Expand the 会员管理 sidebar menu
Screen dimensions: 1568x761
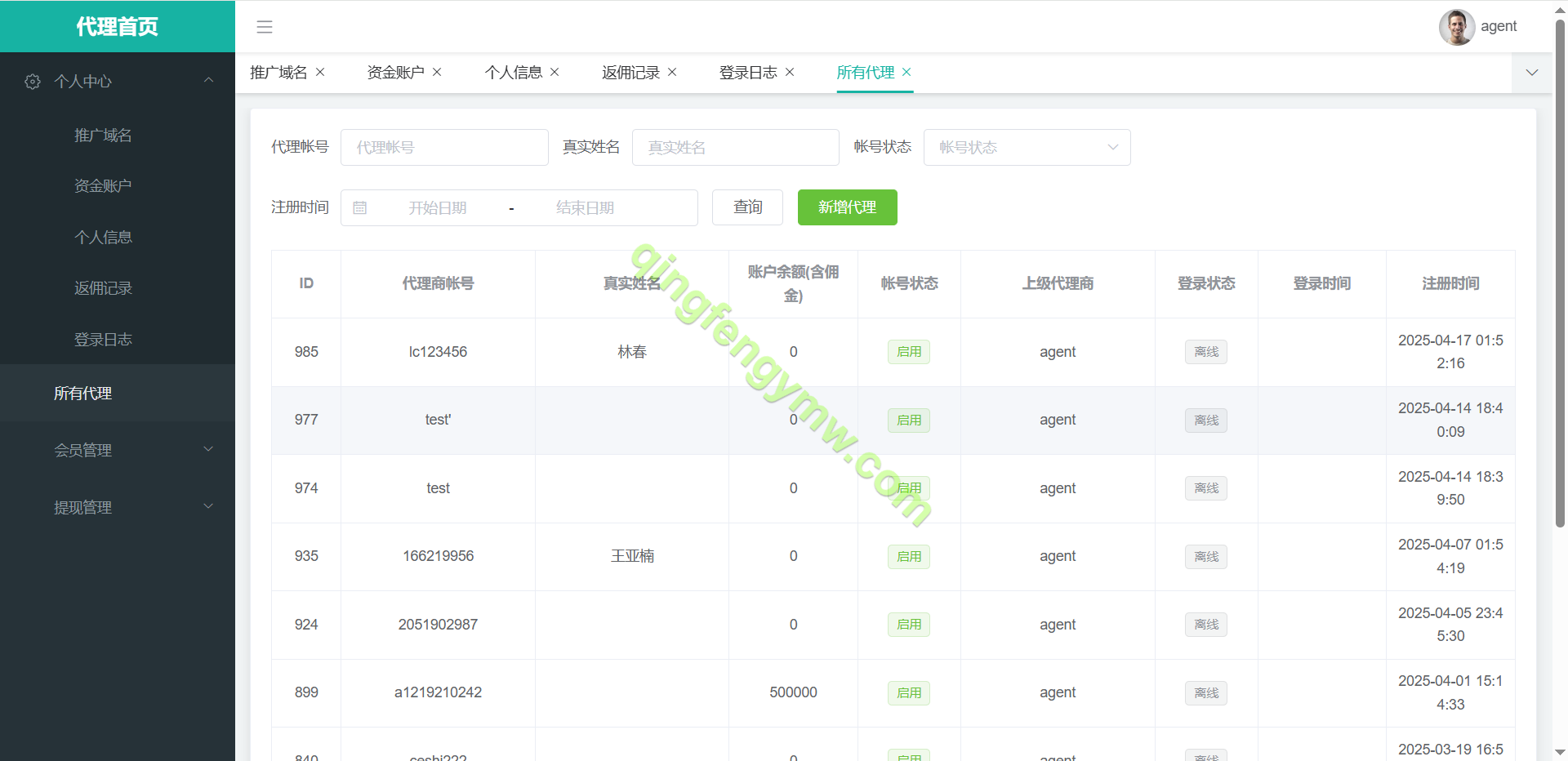(x=118, y=450)
